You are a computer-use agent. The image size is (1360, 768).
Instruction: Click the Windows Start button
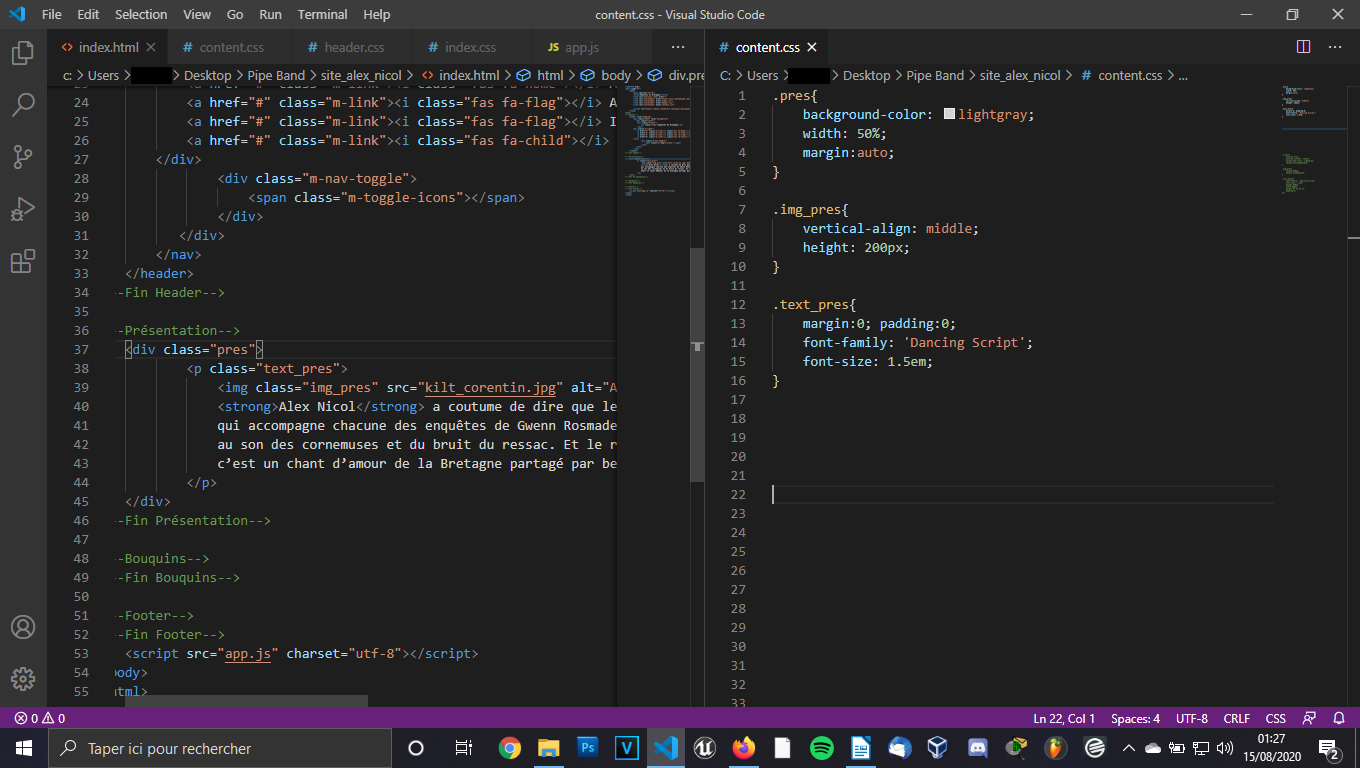click(23, 748)
